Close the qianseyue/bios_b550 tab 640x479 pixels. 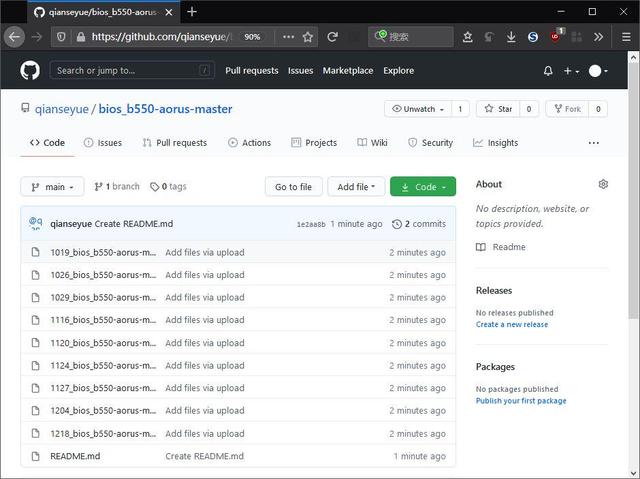(169, 12)
